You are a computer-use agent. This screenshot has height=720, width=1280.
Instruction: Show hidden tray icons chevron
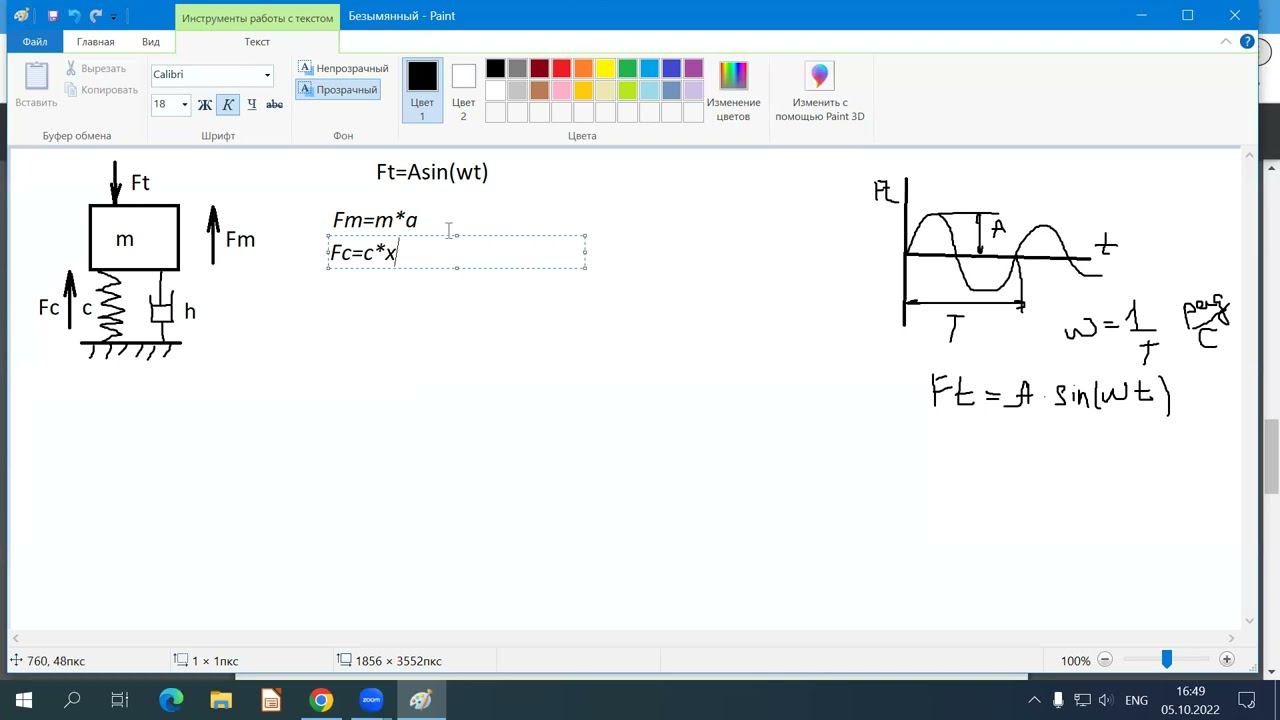[x=1034, y=700]
